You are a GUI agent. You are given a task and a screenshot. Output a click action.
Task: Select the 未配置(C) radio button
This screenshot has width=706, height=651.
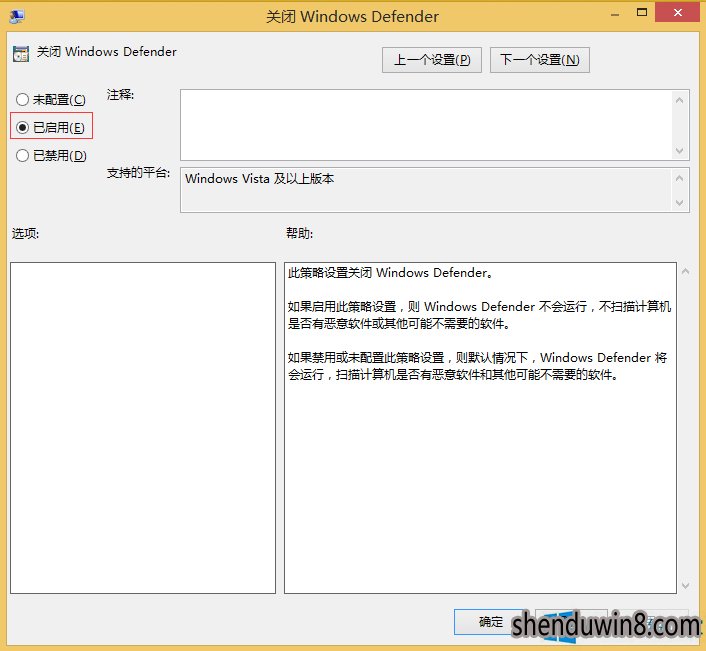[50, 99]
